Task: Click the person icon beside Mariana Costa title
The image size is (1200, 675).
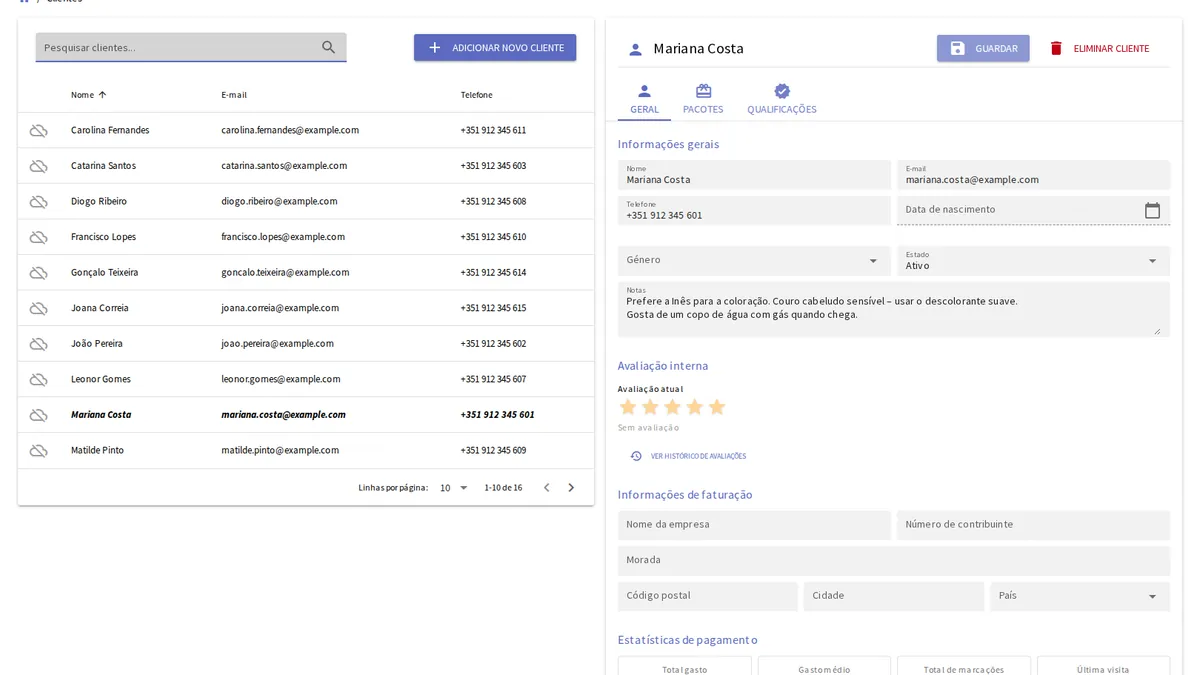Action: point(635,49)
